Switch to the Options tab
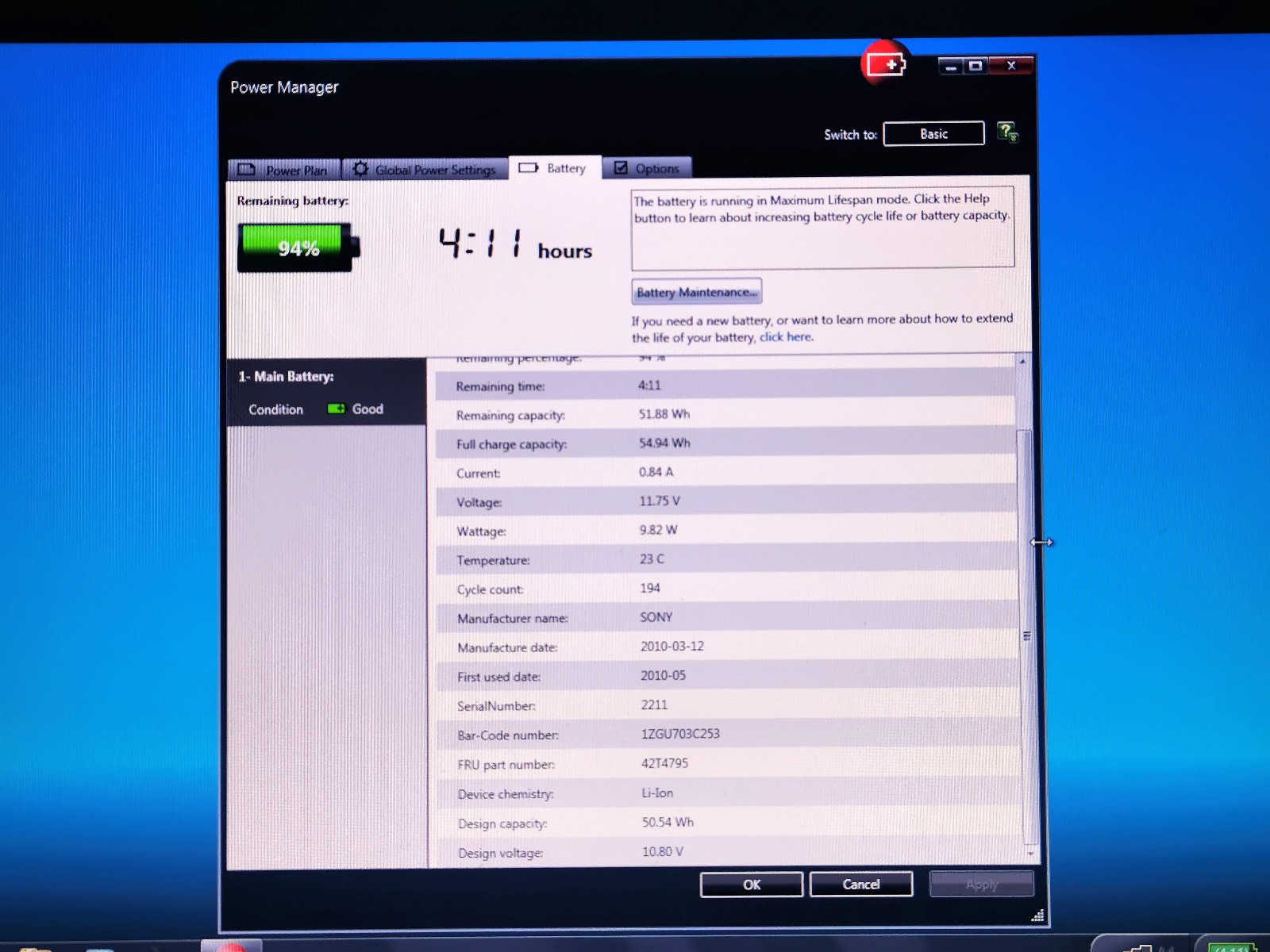 tap(647, 168)
